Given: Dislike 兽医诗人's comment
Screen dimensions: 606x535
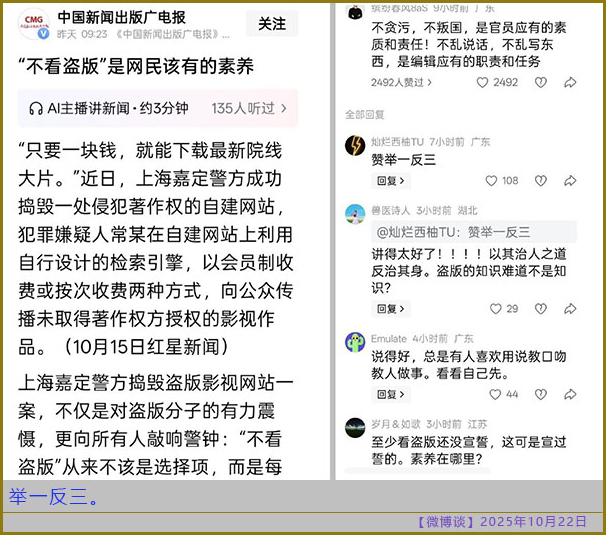Looking at the screenshot, I should click(x=541, y=309).
